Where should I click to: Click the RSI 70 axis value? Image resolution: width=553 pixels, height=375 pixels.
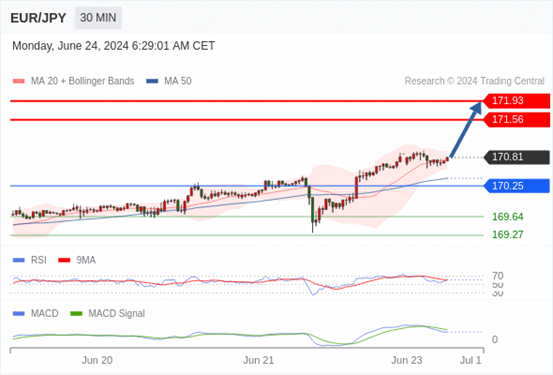coord(498,276)
